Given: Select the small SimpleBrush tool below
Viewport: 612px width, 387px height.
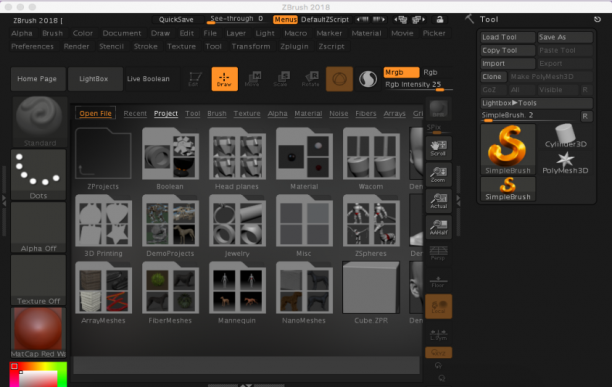Looking at the screenshot, I should click(x=507, y=189).
